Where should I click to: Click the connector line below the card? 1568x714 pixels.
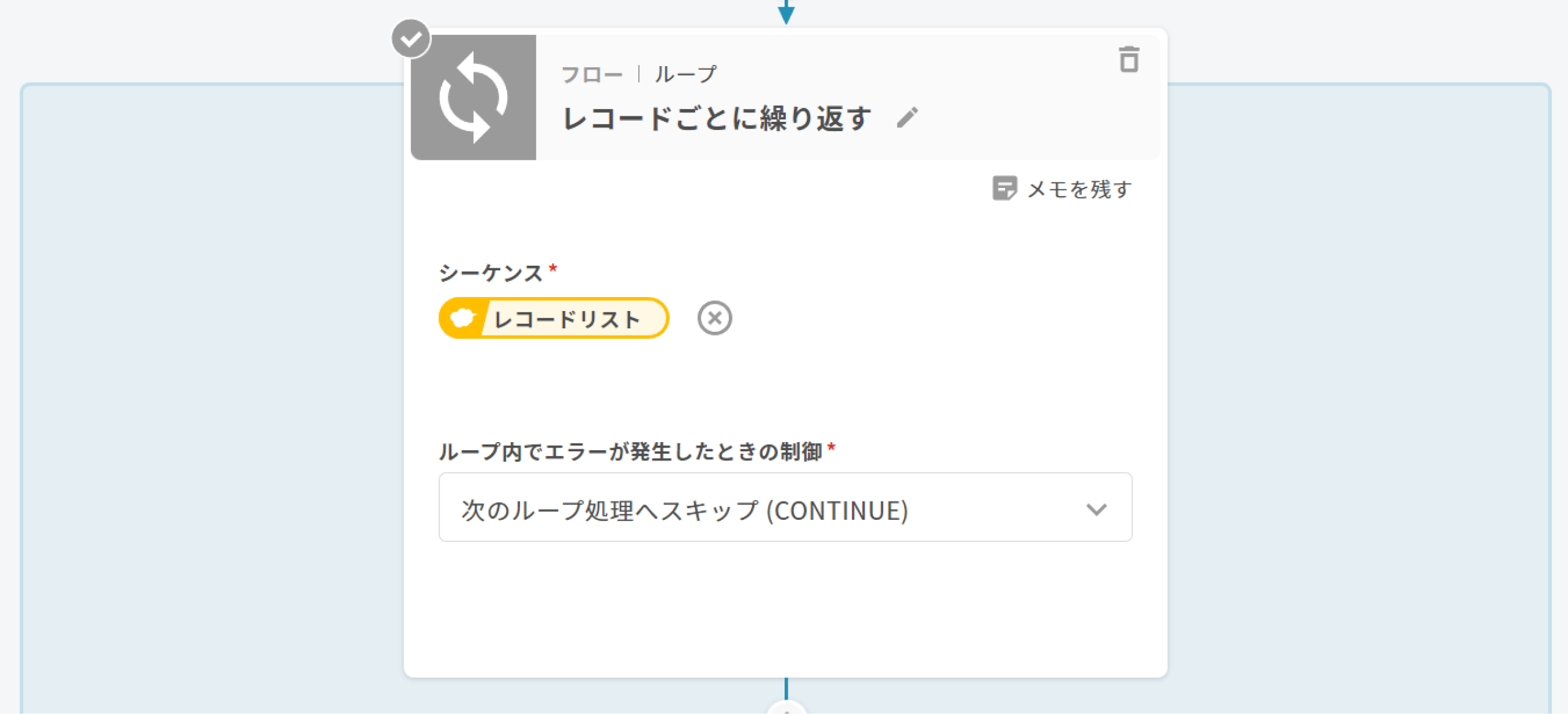[x=786, y=688]
